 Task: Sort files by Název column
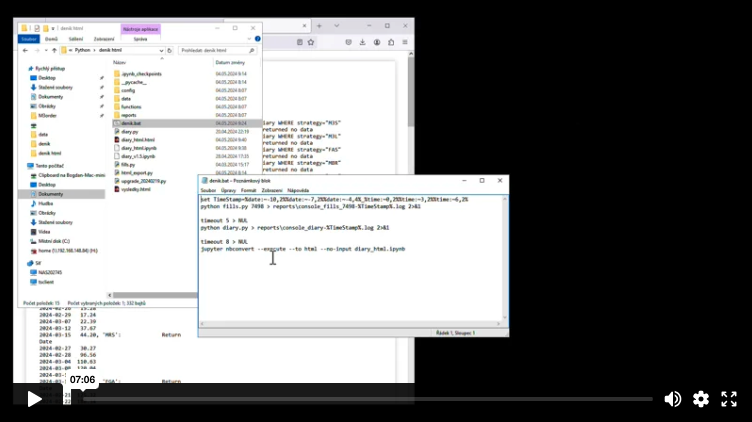pyautogui.click(x=120, y=62)
